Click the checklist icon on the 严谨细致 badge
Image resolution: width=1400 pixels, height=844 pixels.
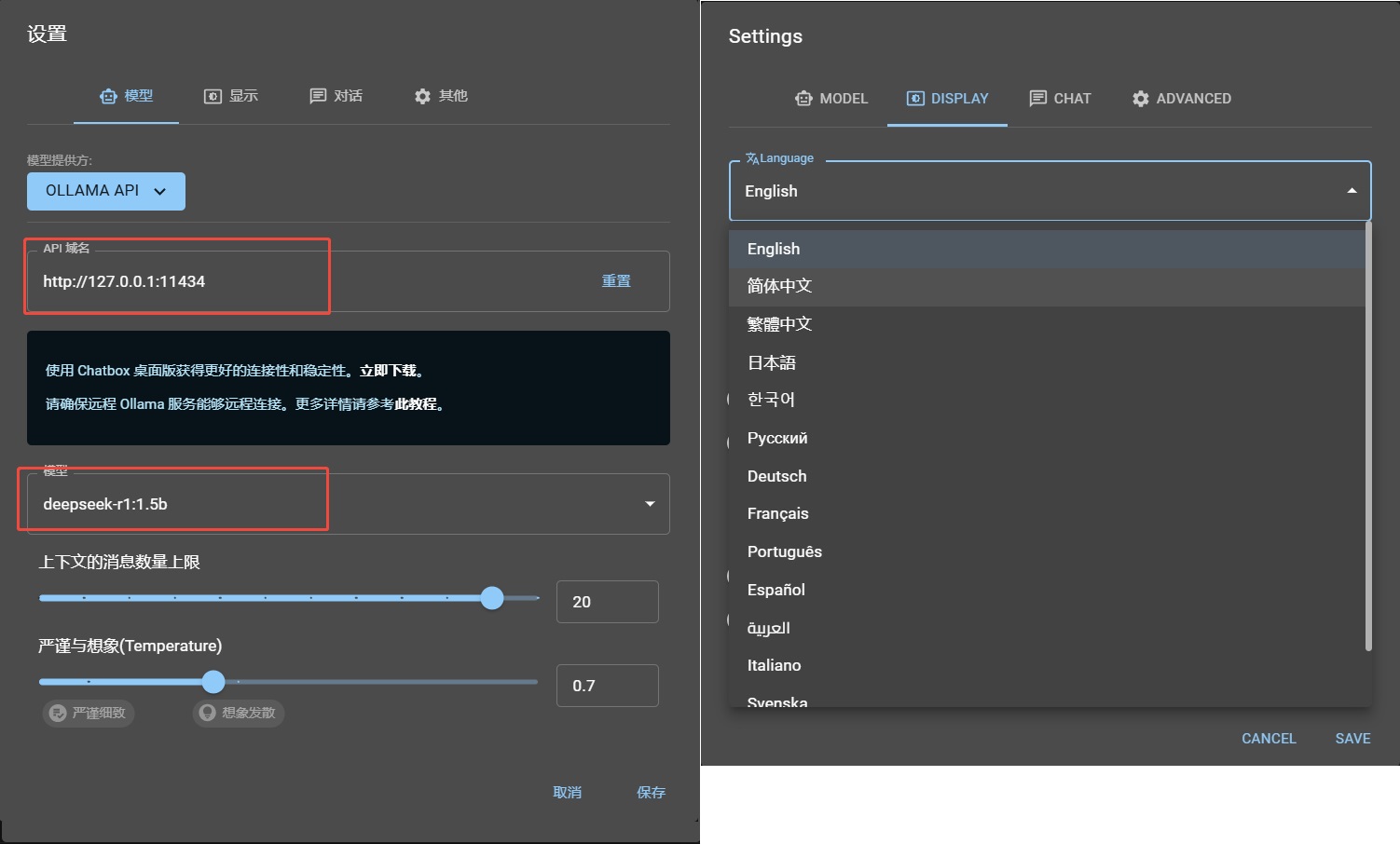(56, 713)
